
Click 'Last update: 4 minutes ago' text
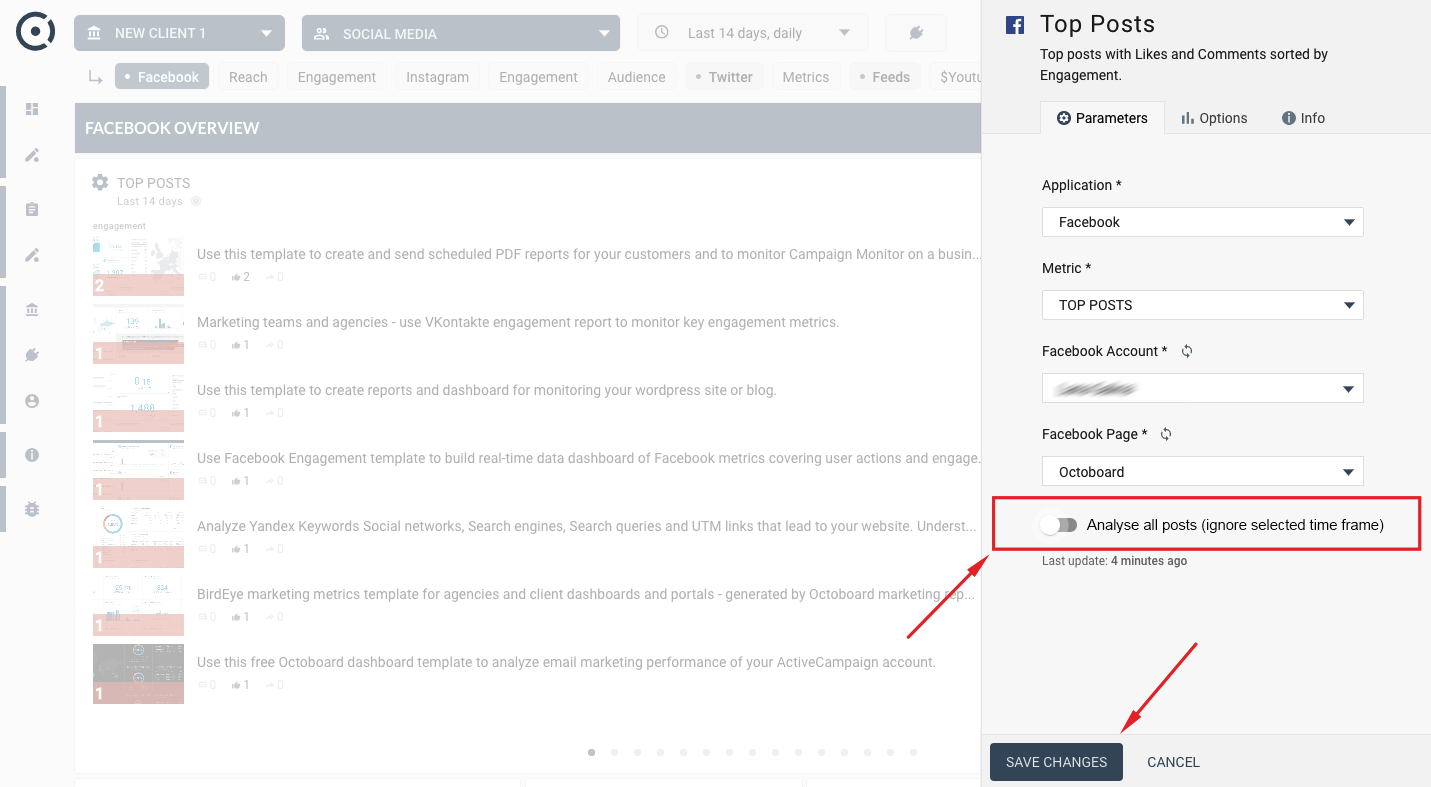(1115, 561)
